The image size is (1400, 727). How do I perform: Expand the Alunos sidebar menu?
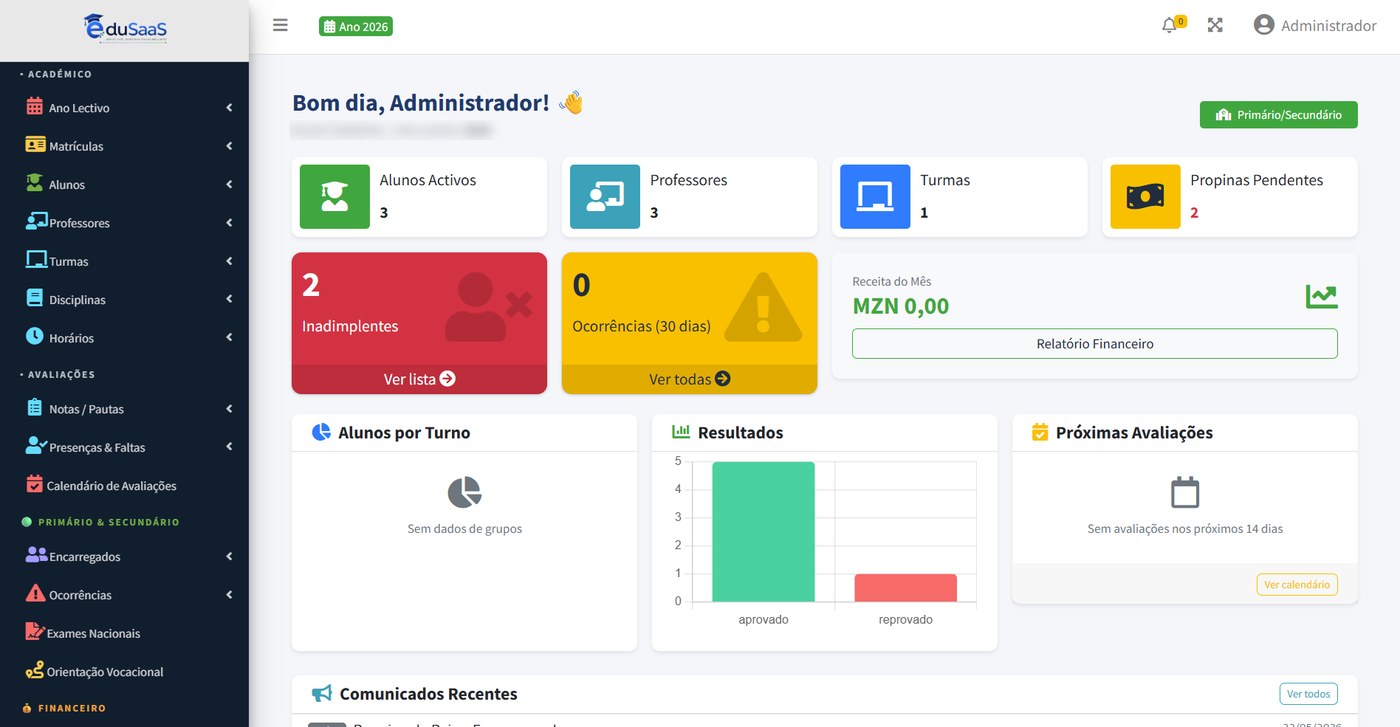point(124,184)
